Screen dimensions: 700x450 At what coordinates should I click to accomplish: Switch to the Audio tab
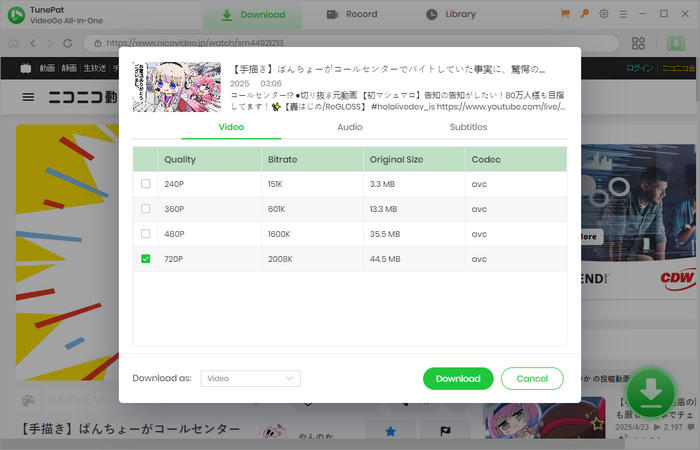coord(350,127)
